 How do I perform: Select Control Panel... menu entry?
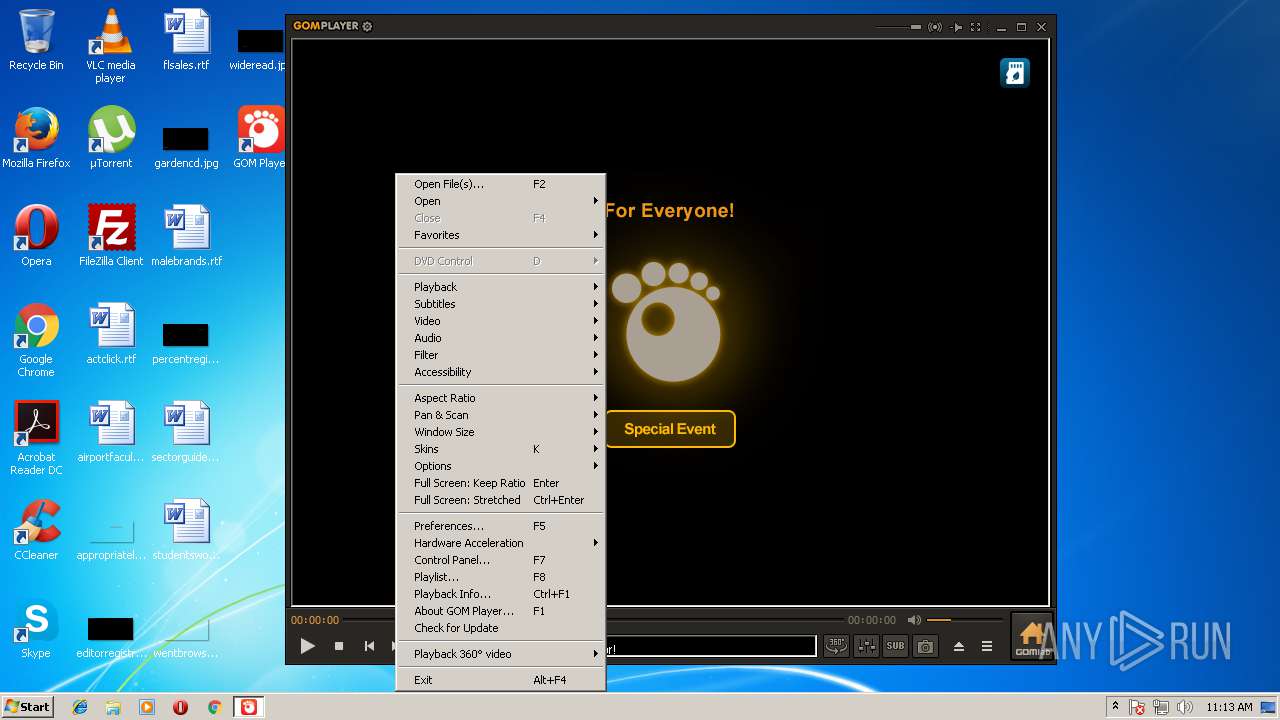(x=501, y=560)
